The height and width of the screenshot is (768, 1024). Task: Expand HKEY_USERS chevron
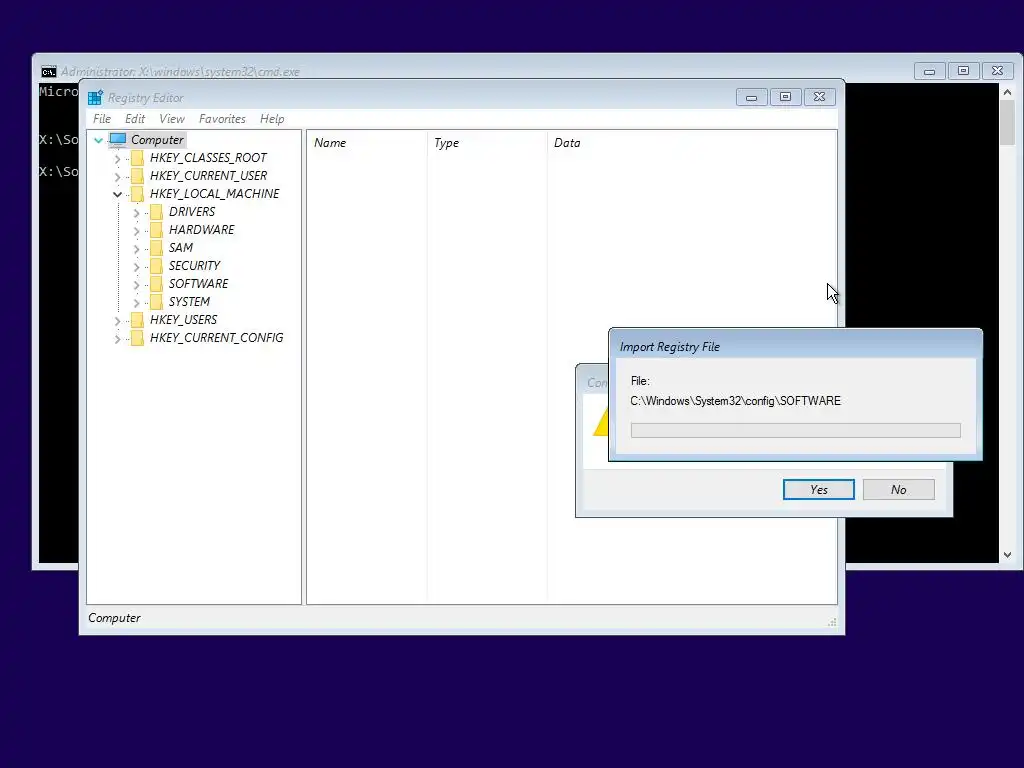pos(118,321)
